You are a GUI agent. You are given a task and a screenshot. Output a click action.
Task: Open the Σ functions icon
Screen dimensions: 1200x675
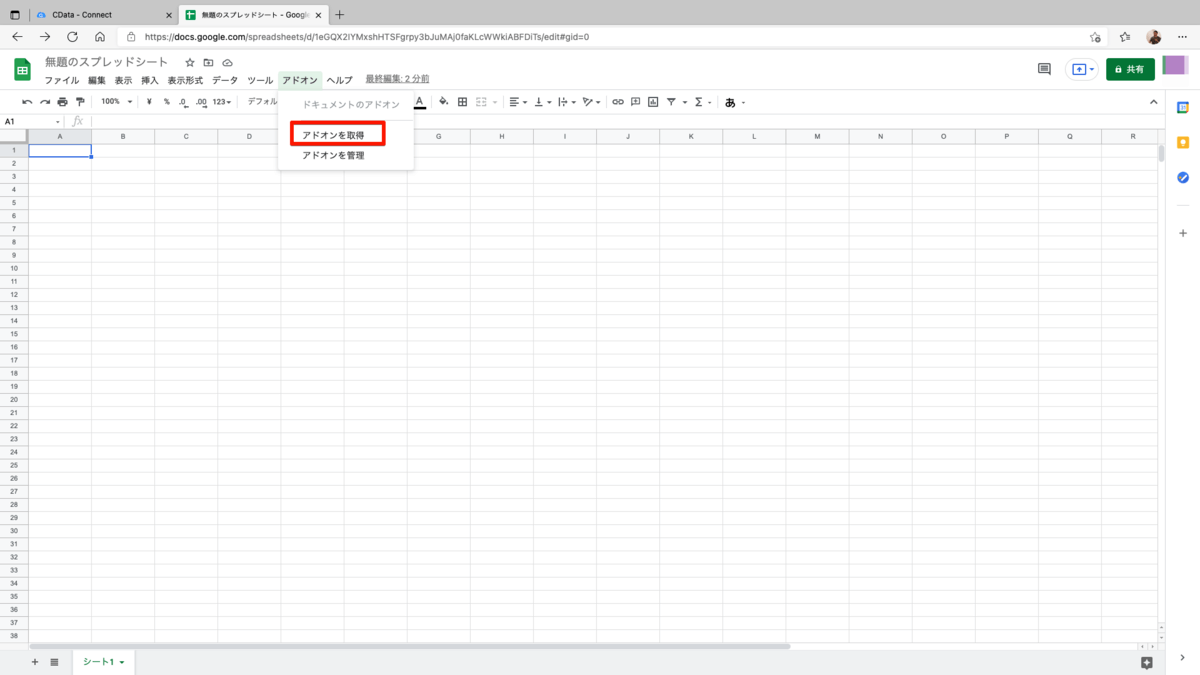click(698, 102)
